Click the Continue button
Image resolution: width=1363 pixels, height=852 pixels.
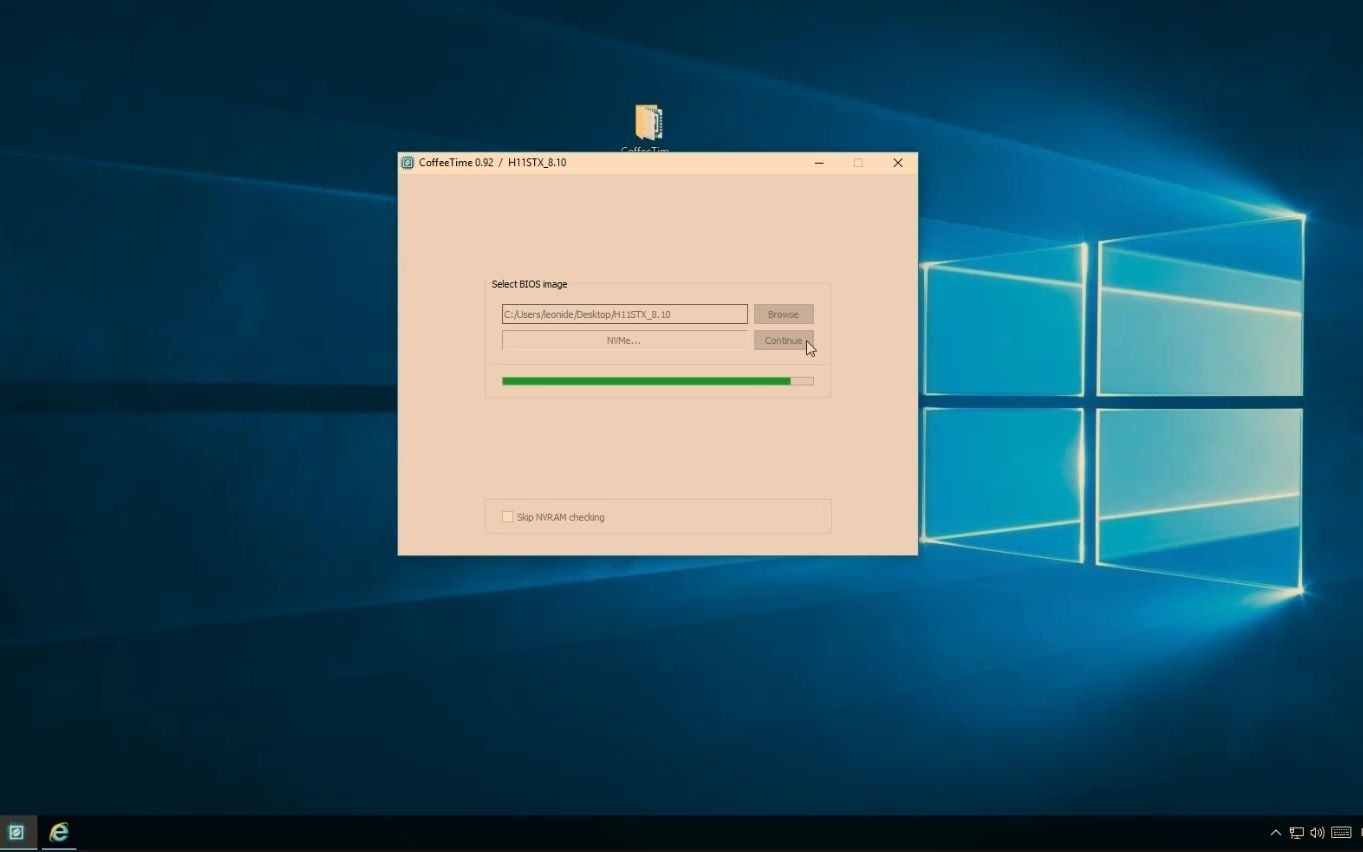(783, 340)
